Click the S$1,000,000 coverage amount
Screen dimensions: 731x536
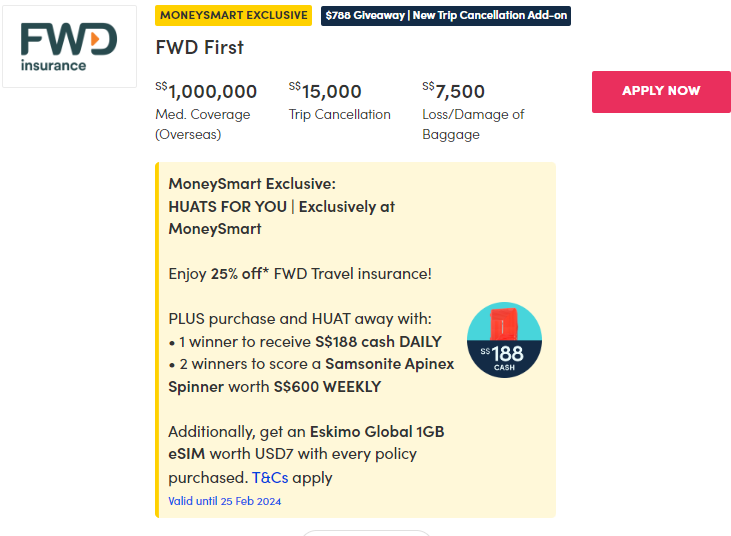206,91
